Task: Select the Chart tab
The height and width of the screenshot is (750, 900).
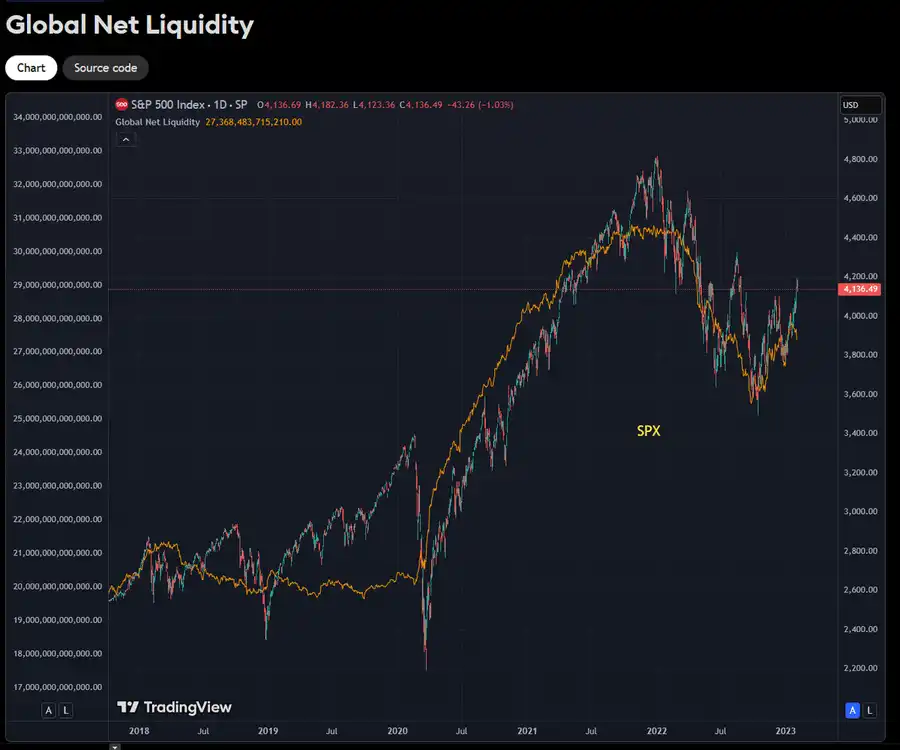Action: pos(31,68)
